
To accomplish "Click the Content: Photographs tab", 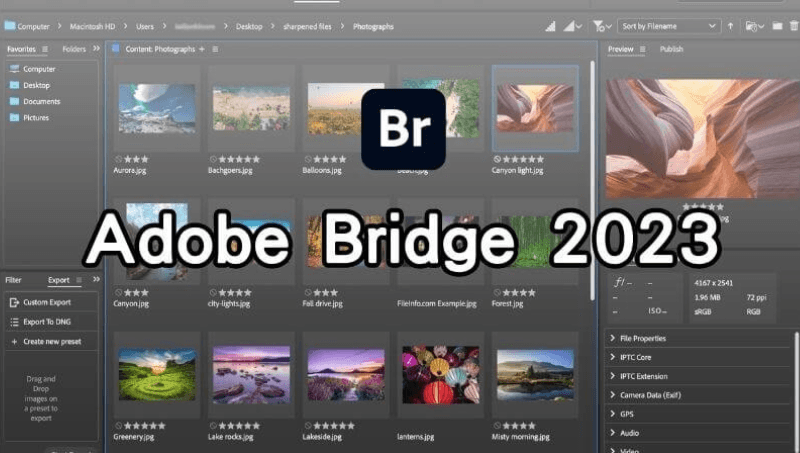I will (x=160, y=49).
